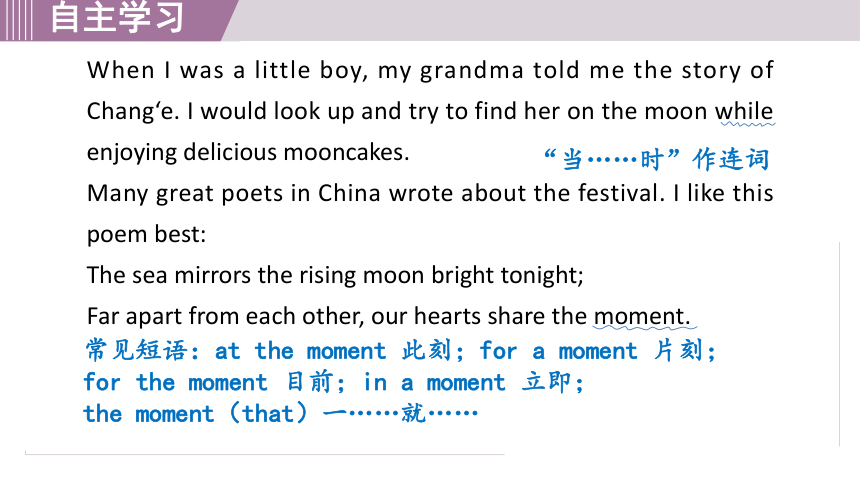Click the sentence starting "Many great poets"

[430, 193]
